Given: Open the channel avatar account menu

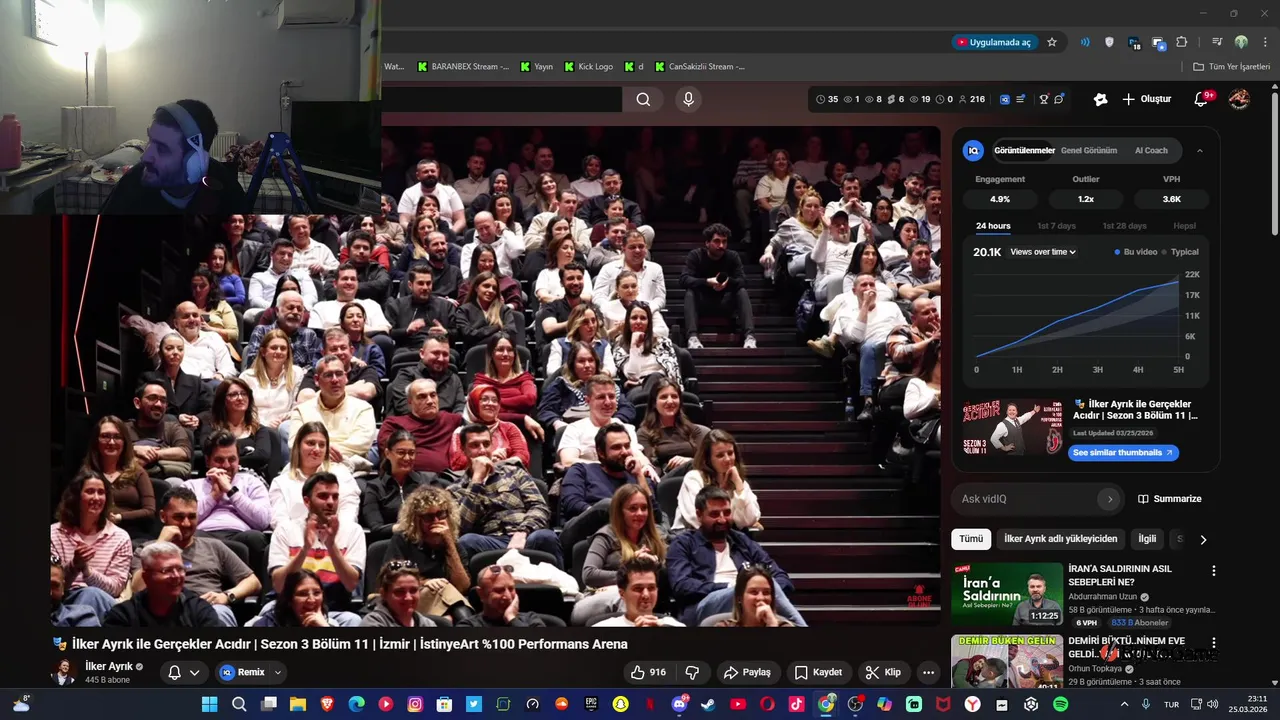Looking at the screenshot, I should coord(1239,99).
